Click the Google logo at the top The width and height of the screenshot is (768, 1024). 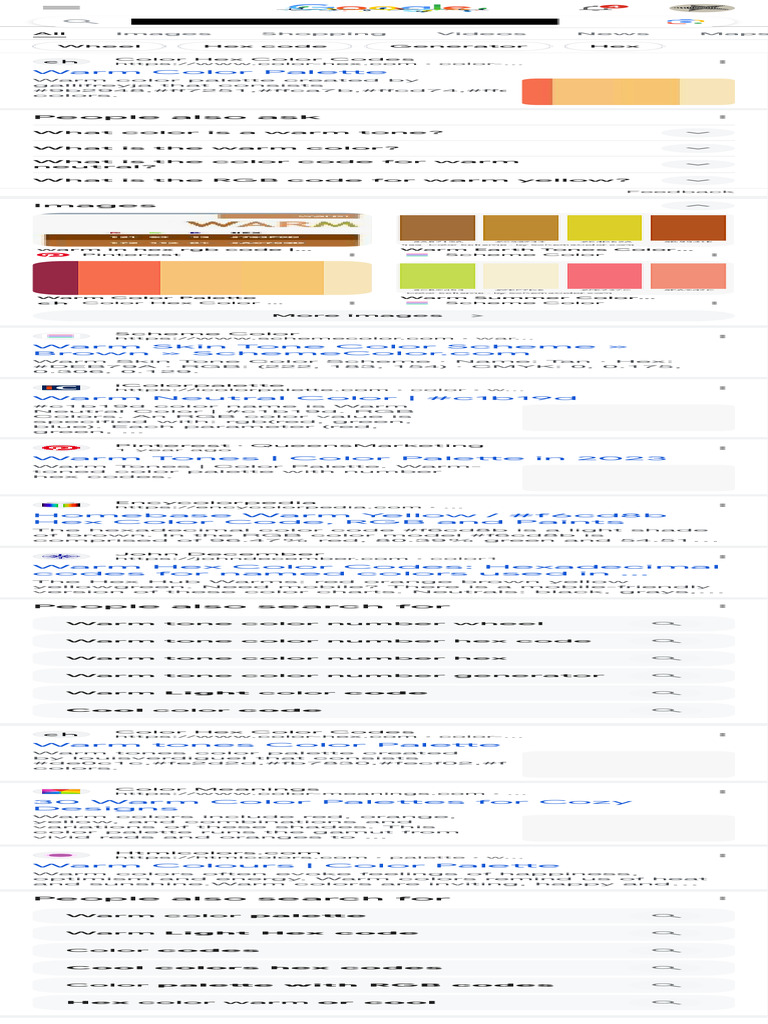(x=384, y=8)
